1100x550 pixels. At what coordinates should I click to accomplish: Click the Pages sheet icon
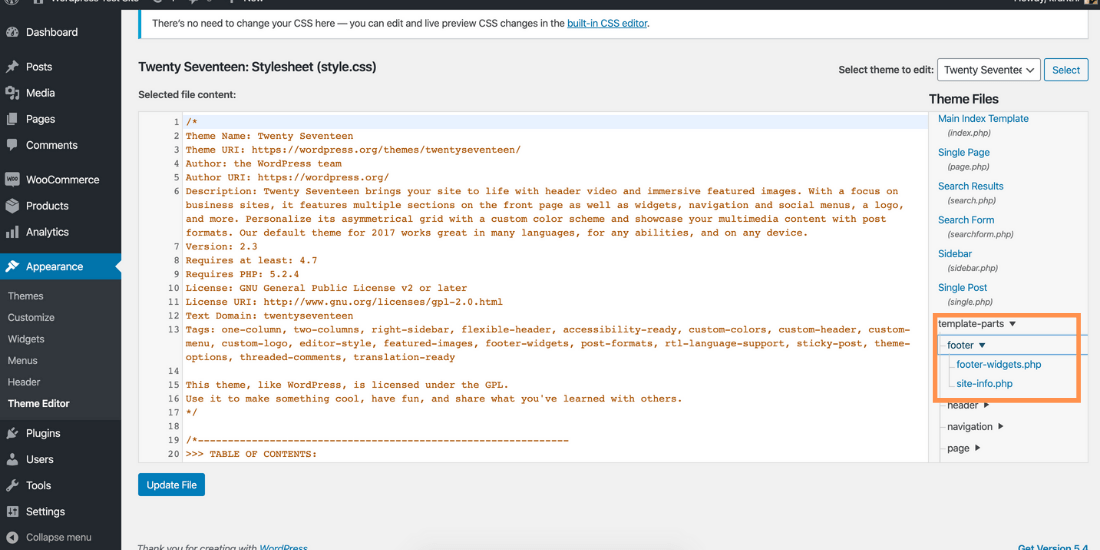click(x=12, y=119)
